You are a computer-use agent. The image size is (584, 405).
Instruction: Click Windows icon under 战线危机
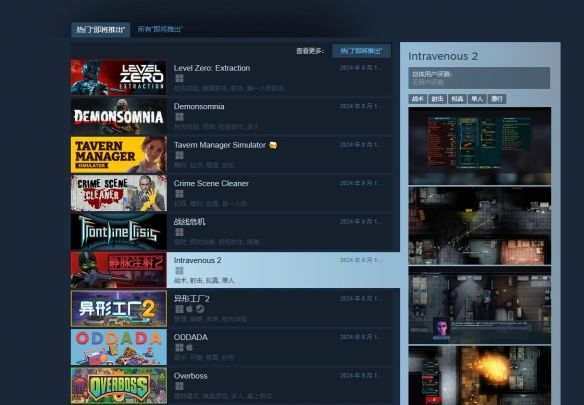pos(179,232)
